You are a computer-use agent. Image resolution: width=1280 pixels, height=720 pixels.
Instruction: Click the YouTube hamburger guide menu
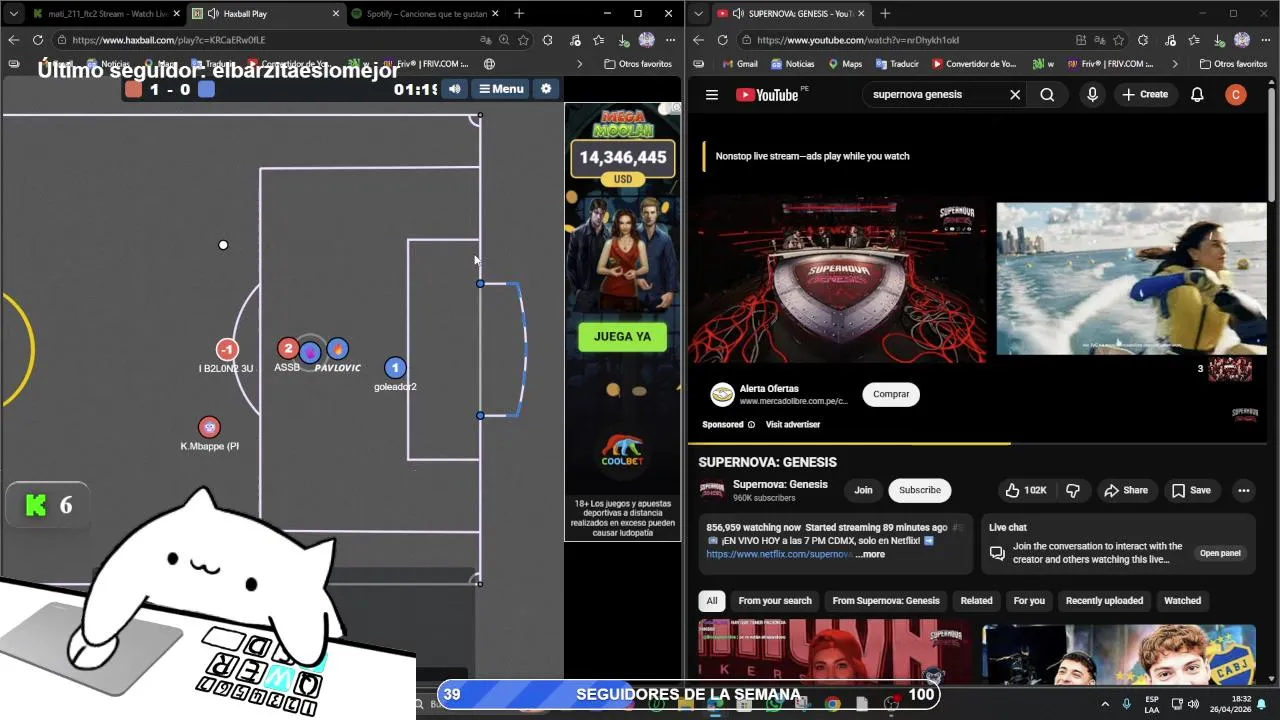pyautogui.click(x=712, y=95)
